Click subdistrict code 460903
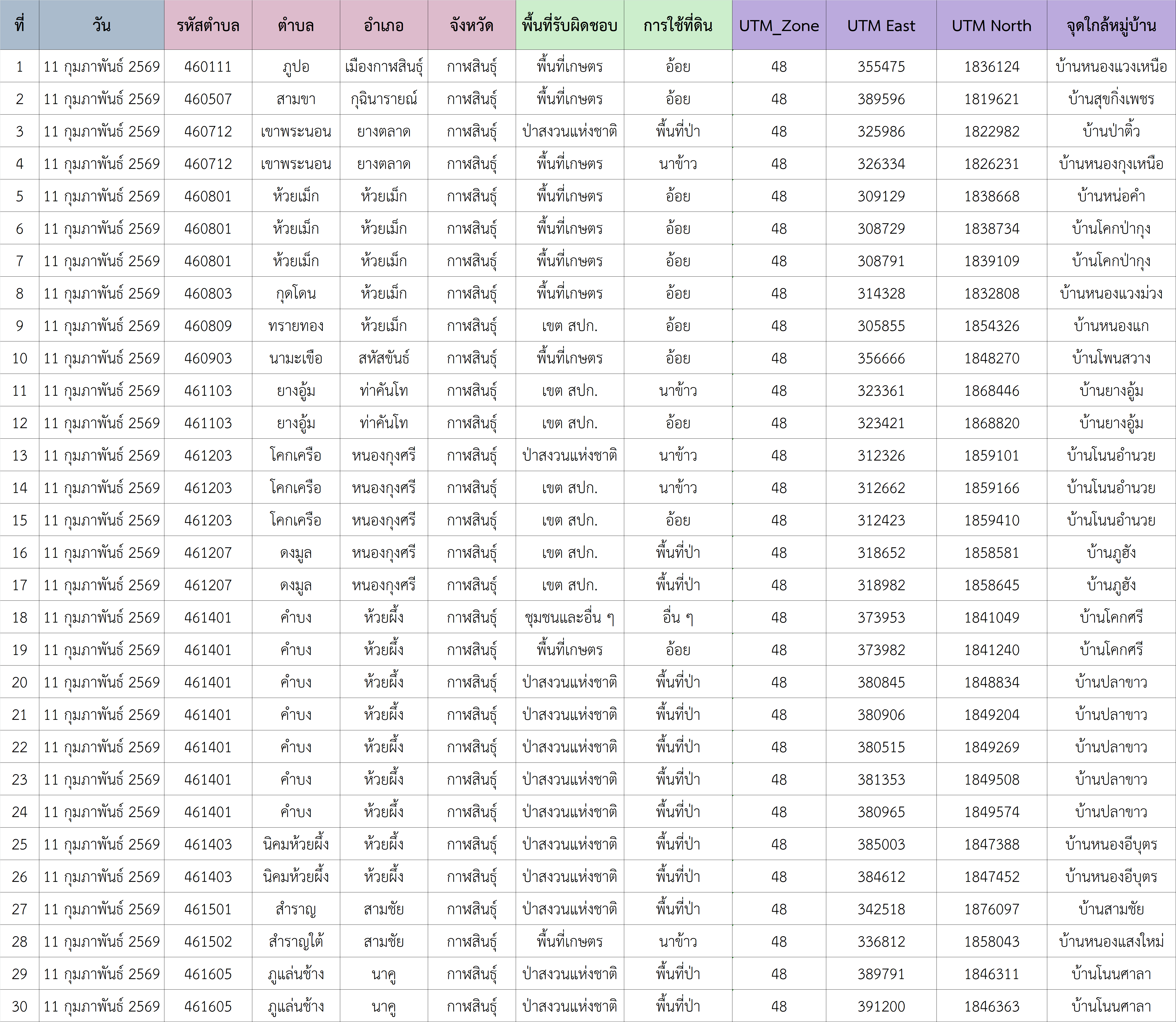The image size is (1176, 1022). [x=208, y=358]
